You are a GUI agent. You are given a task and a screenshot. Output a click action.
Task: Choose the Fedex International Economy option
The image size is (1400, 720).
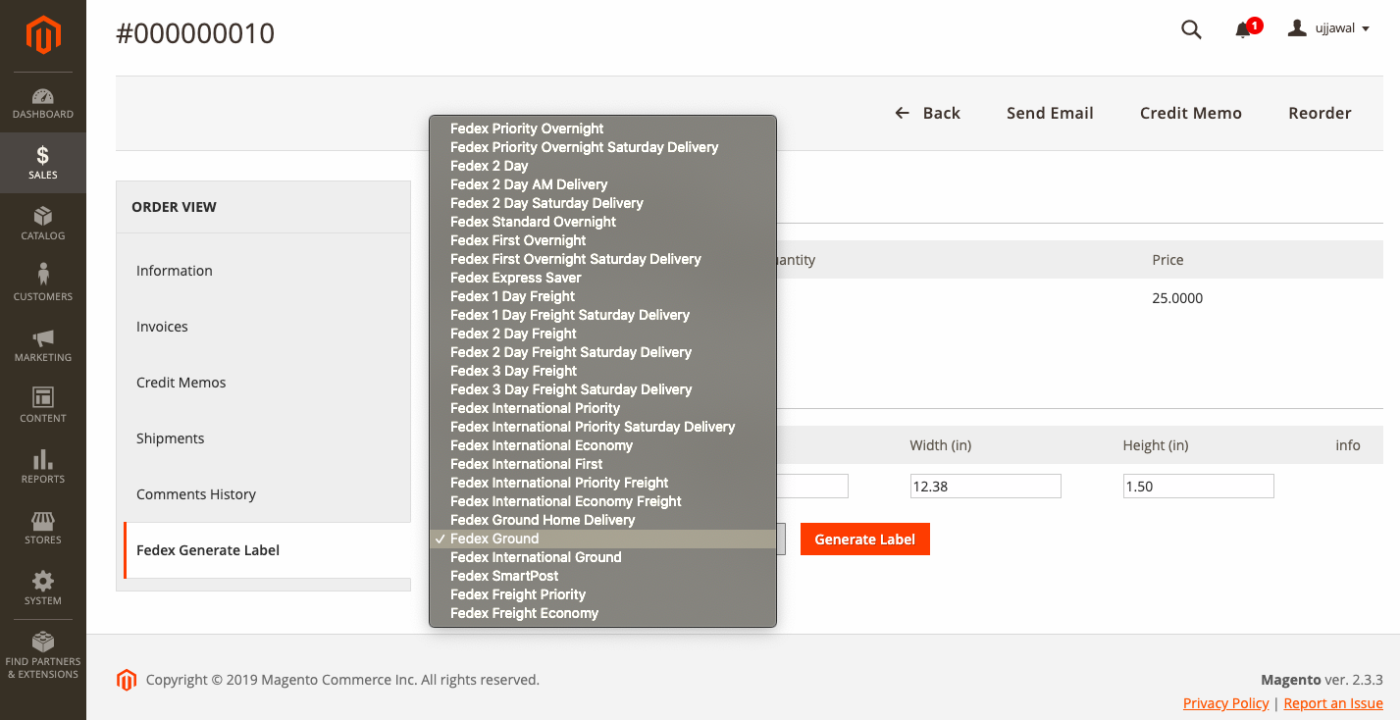tap(603, 446)
